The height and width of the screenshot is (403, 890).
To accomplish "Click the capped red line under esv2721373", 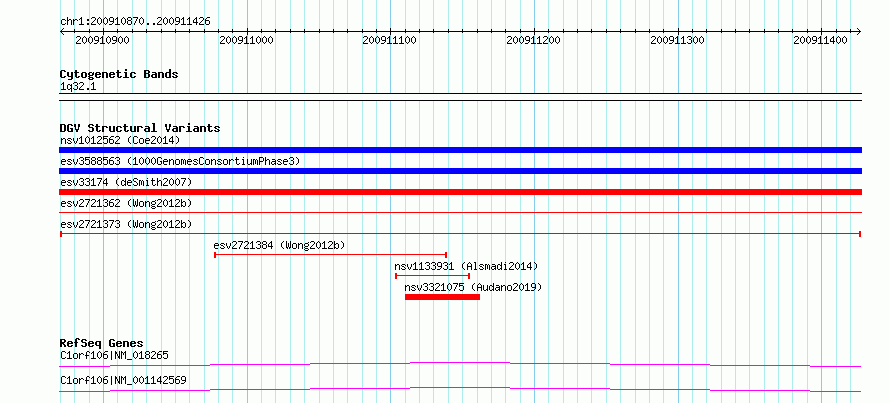I will pyautogui.click(x=460, y=234).
